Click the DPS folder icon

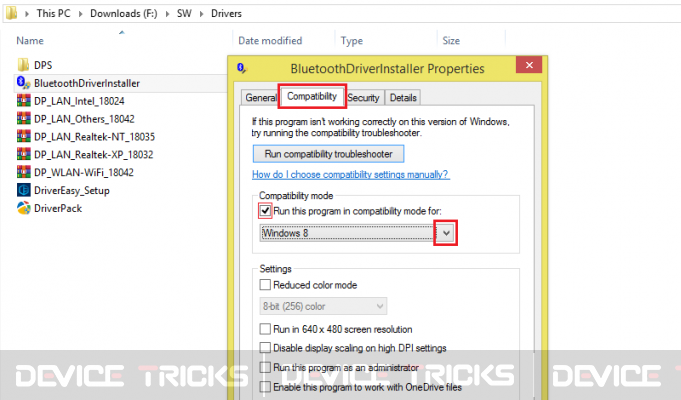tap(23, 65)
